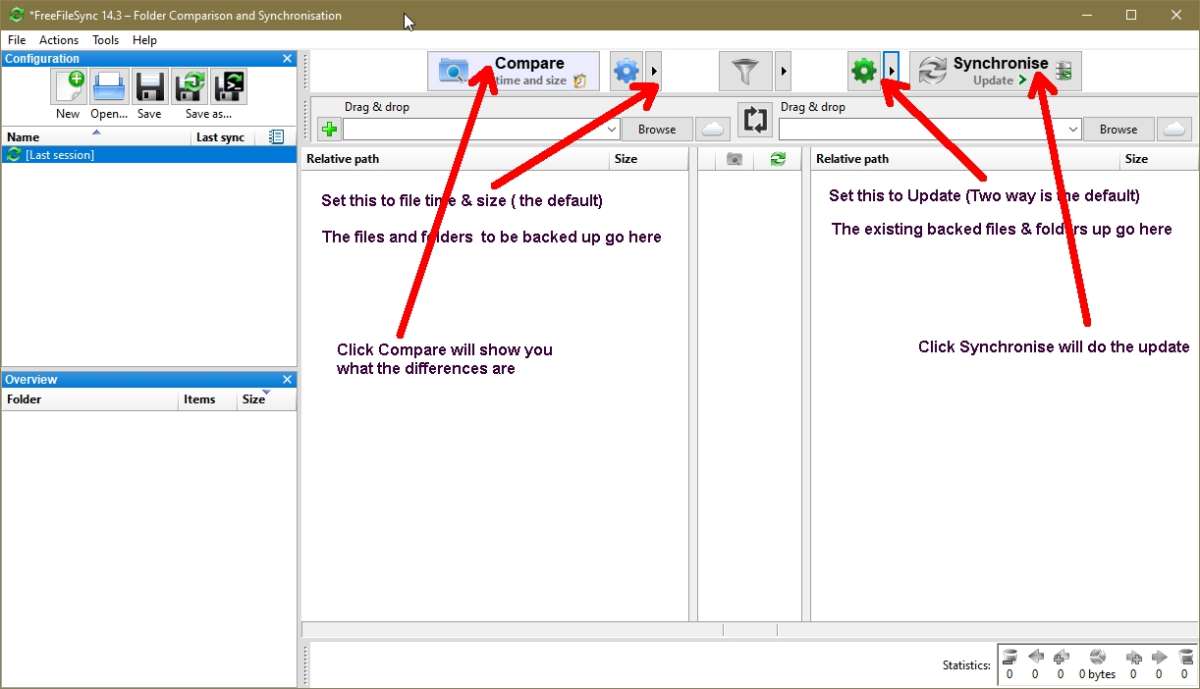Screen dimensions: 1200x689
Task: Open the File menu
Action: coord(16,40)
